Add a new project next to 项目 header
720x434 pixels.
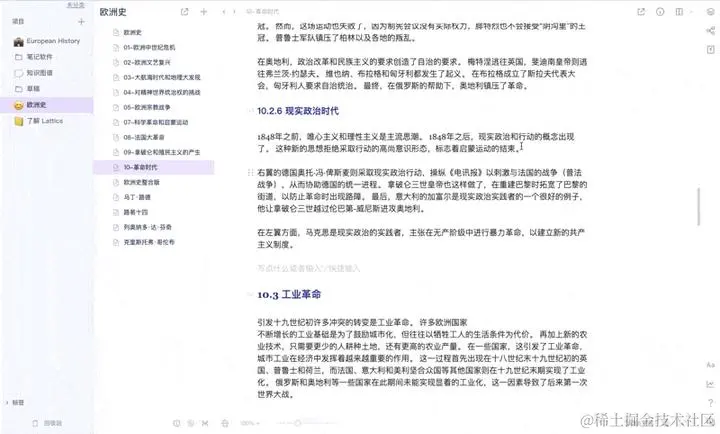pos(81,22)
